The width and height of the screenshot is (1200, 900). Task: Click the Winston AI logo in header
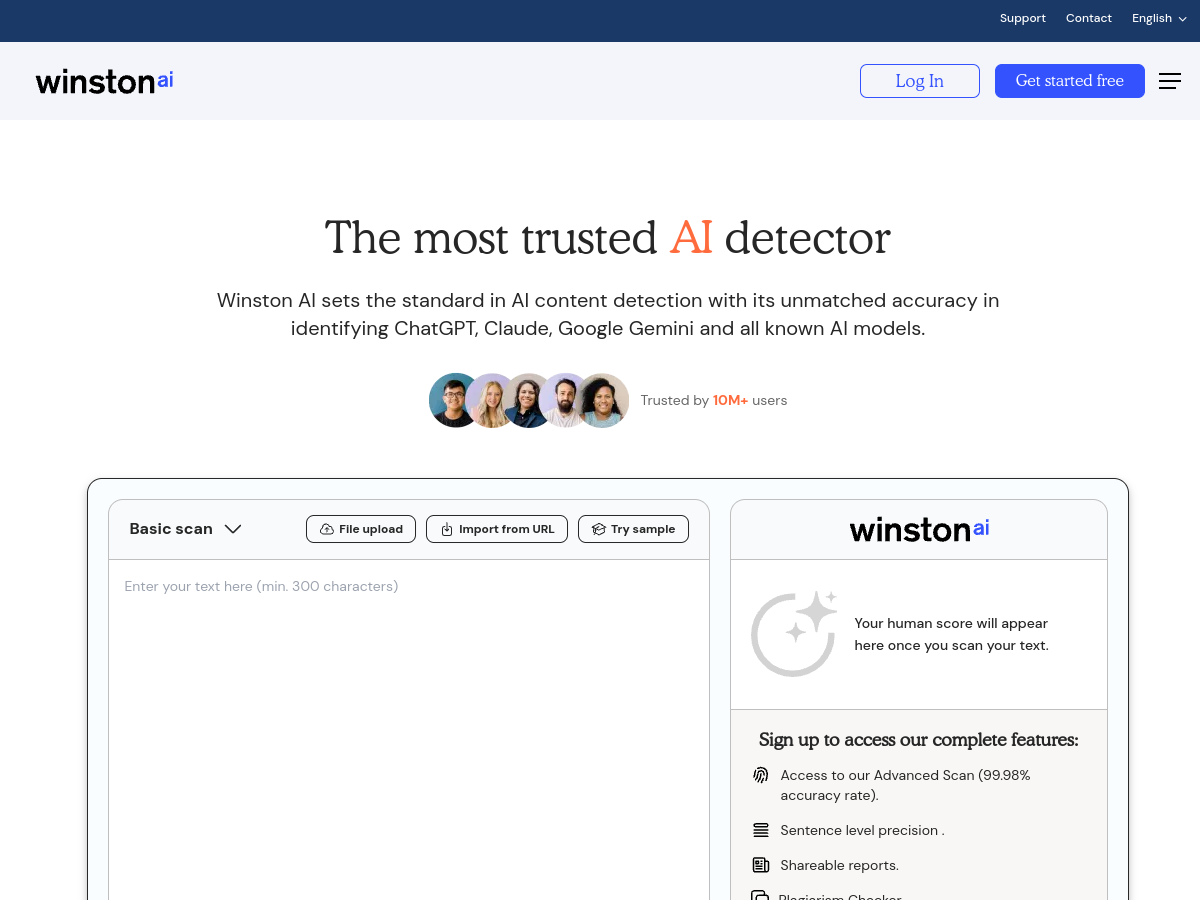coord(104,81)
